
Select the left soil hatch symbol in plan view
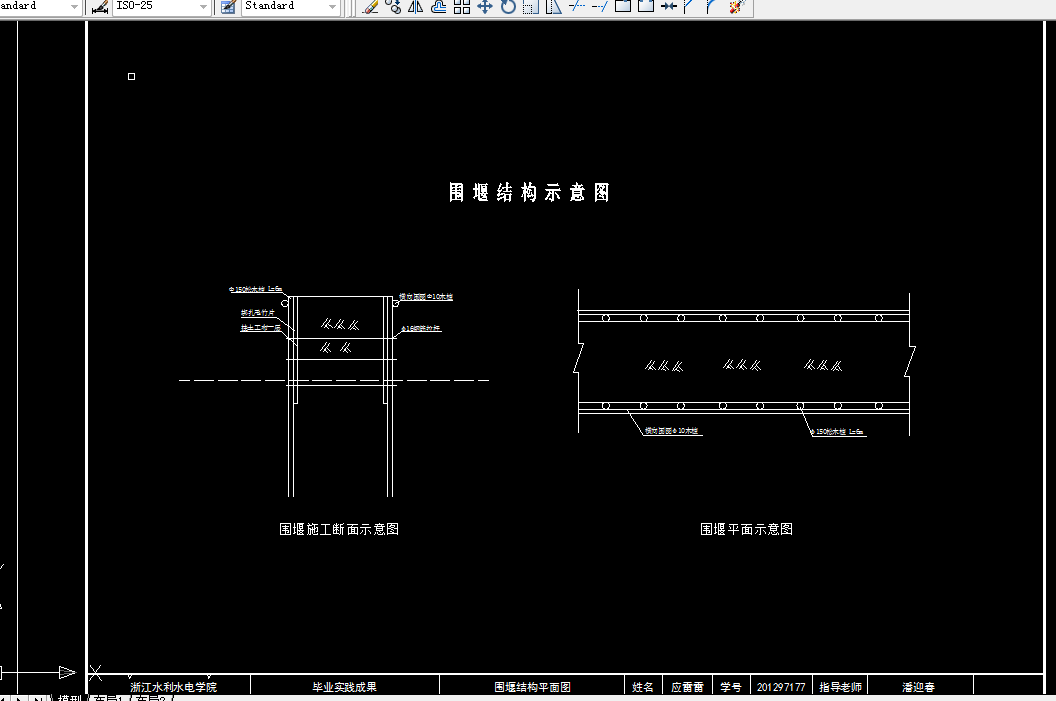coord(664,366)
